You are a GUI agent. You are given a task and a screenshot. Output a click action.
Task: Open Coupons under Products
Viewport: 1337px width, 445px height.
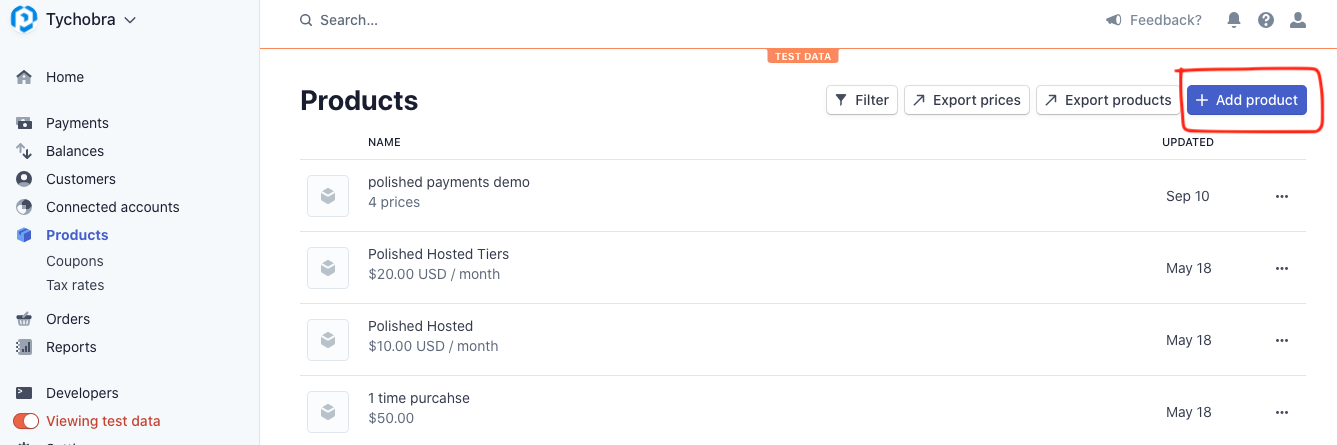[x=75, y=261]
